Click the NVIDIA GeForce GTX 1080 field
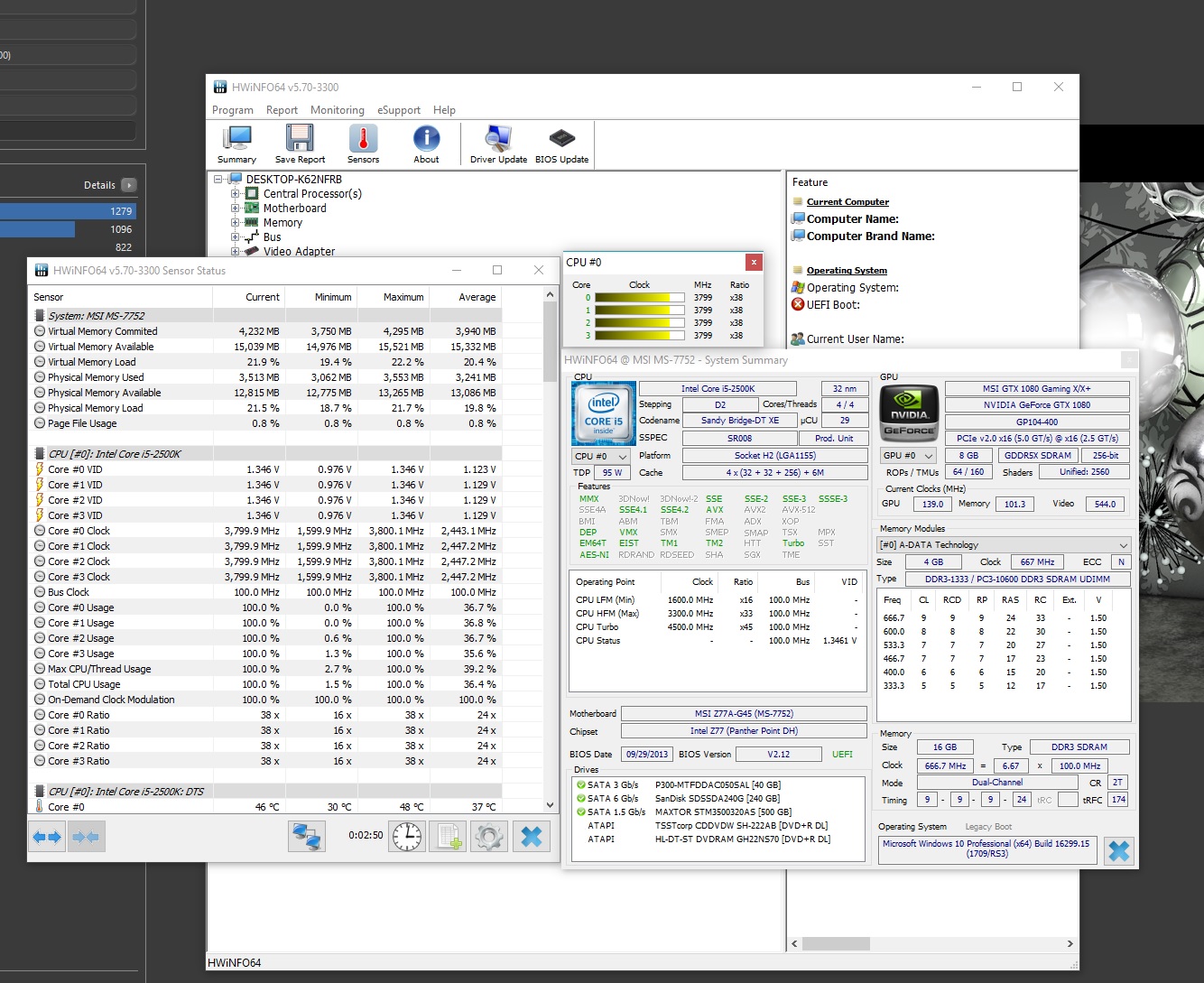This screenshot has width=1204, height=983. point(1037,405)
